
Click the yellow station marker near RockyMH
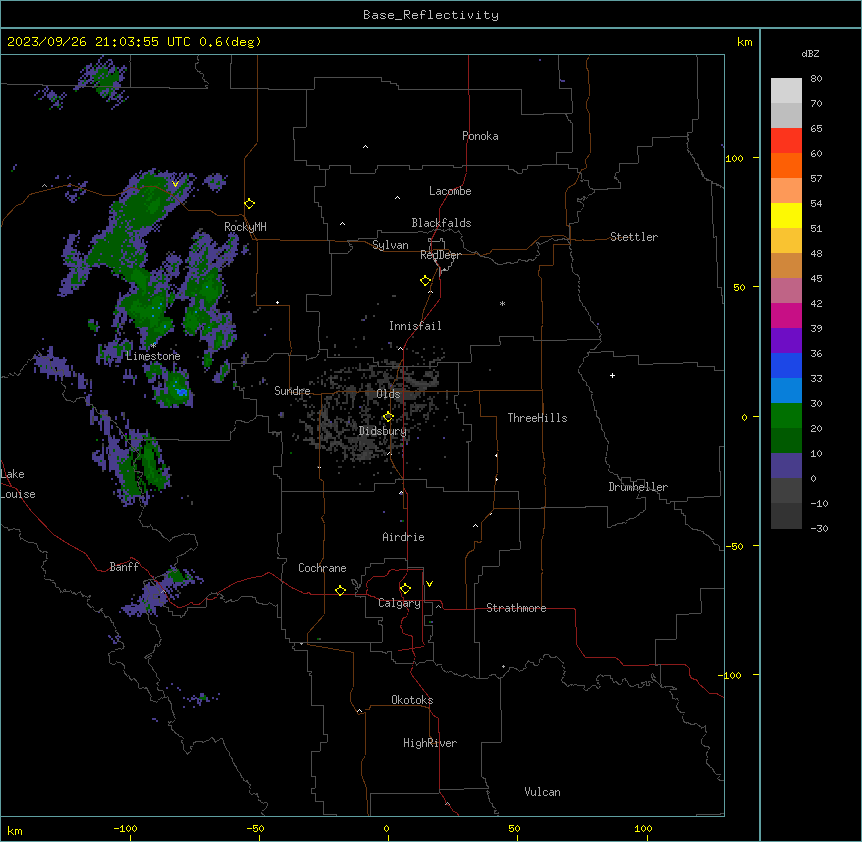click(x=250, y=204)
